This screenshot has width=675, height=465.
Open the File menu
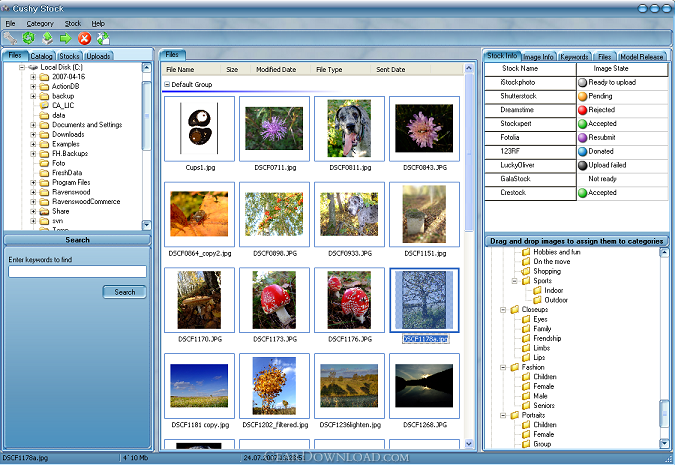(x=10, y=24)
